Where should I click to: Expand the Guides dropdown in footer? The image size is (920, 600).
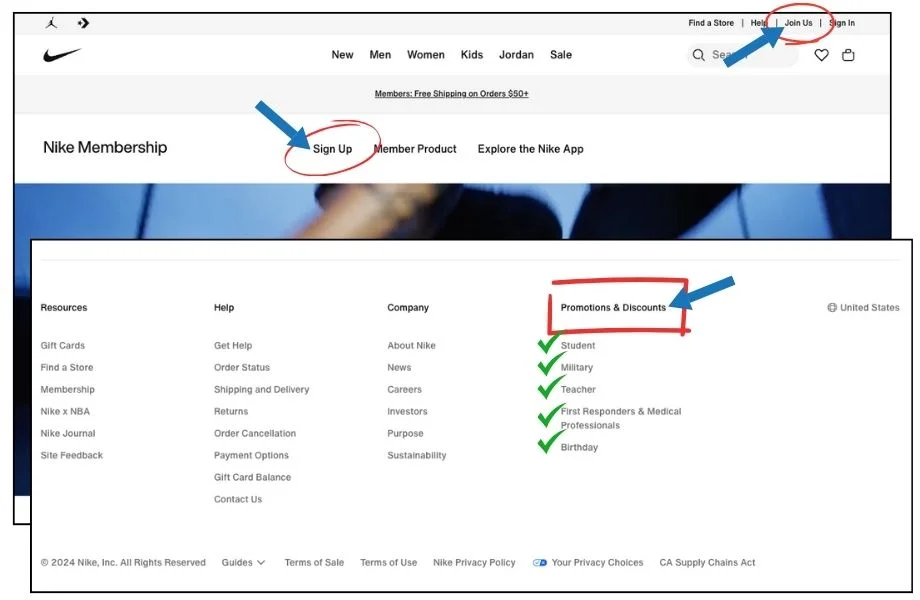[x=243, y=563]
